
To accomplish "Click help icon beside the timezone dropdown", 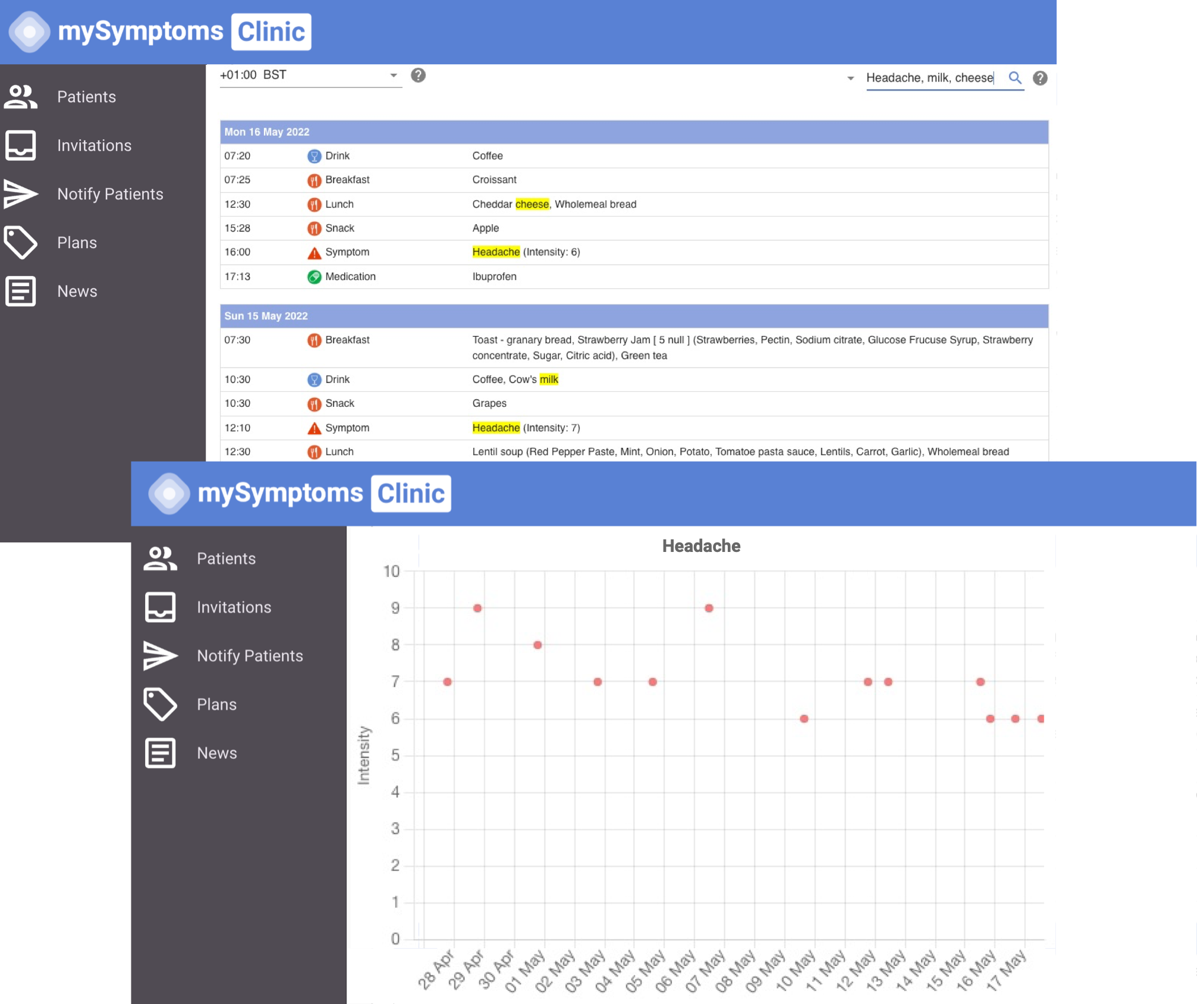I will (x=418, y=76).
